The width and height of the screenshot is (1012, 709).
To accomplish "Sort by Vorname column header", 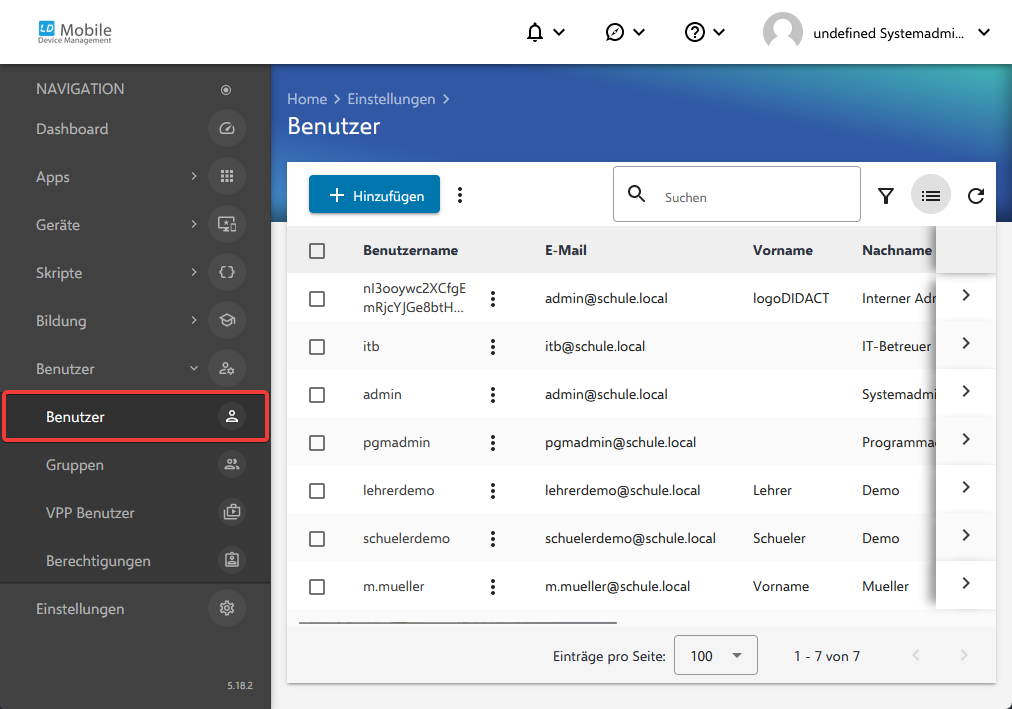I will (783, 250).
